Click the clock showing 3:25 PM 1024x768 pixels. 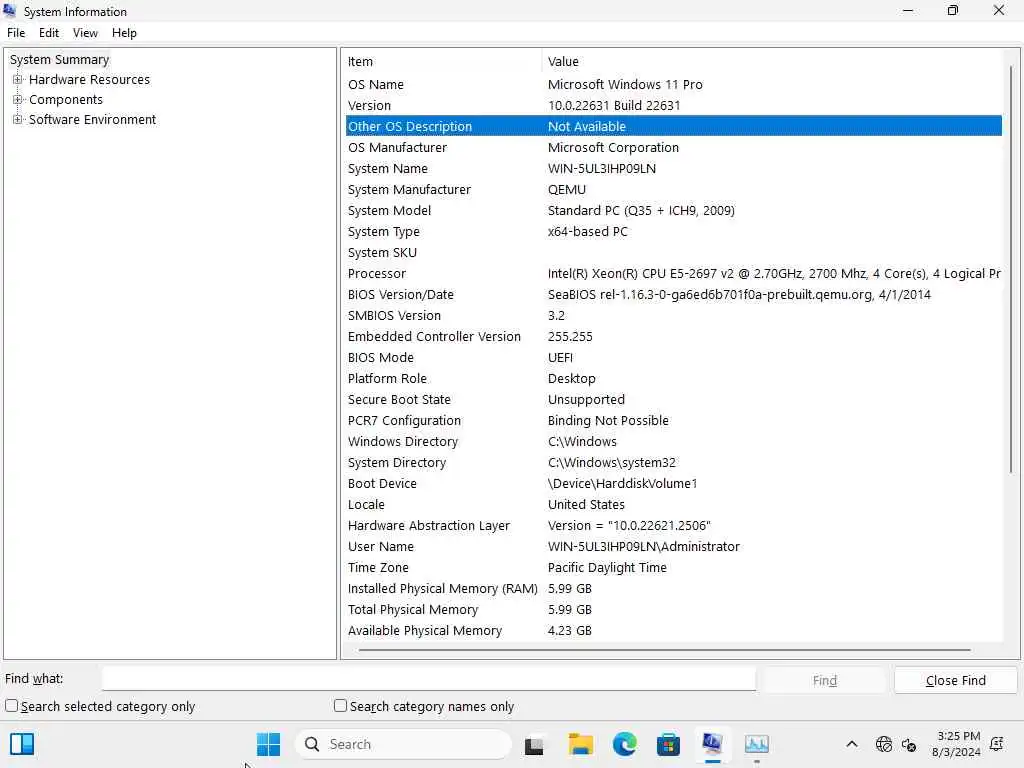[x=959, y=736]
